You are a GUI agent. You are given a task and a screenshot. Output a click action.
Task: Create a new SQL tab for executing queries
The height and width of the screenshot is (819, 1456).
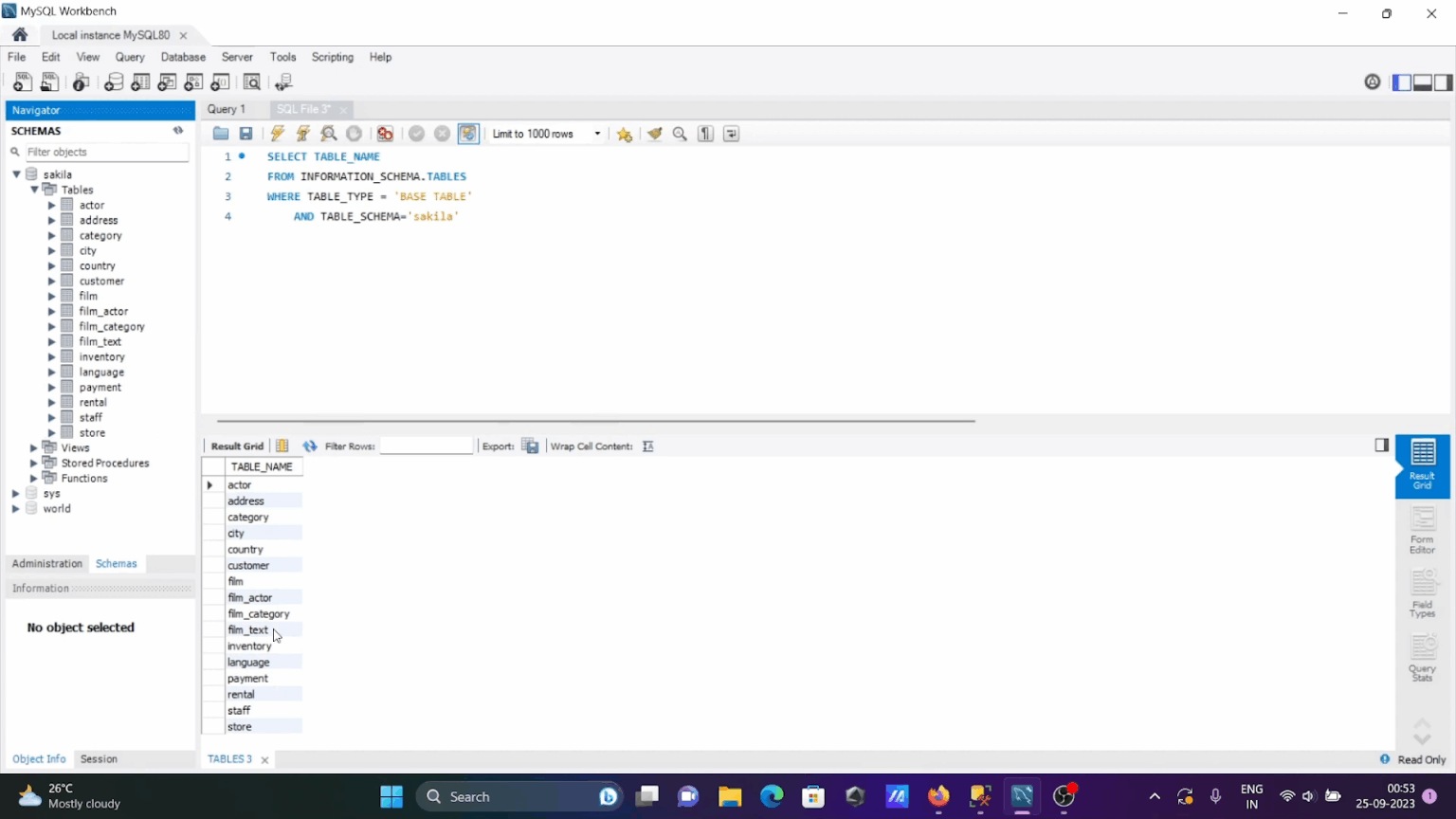coord(22,82)
